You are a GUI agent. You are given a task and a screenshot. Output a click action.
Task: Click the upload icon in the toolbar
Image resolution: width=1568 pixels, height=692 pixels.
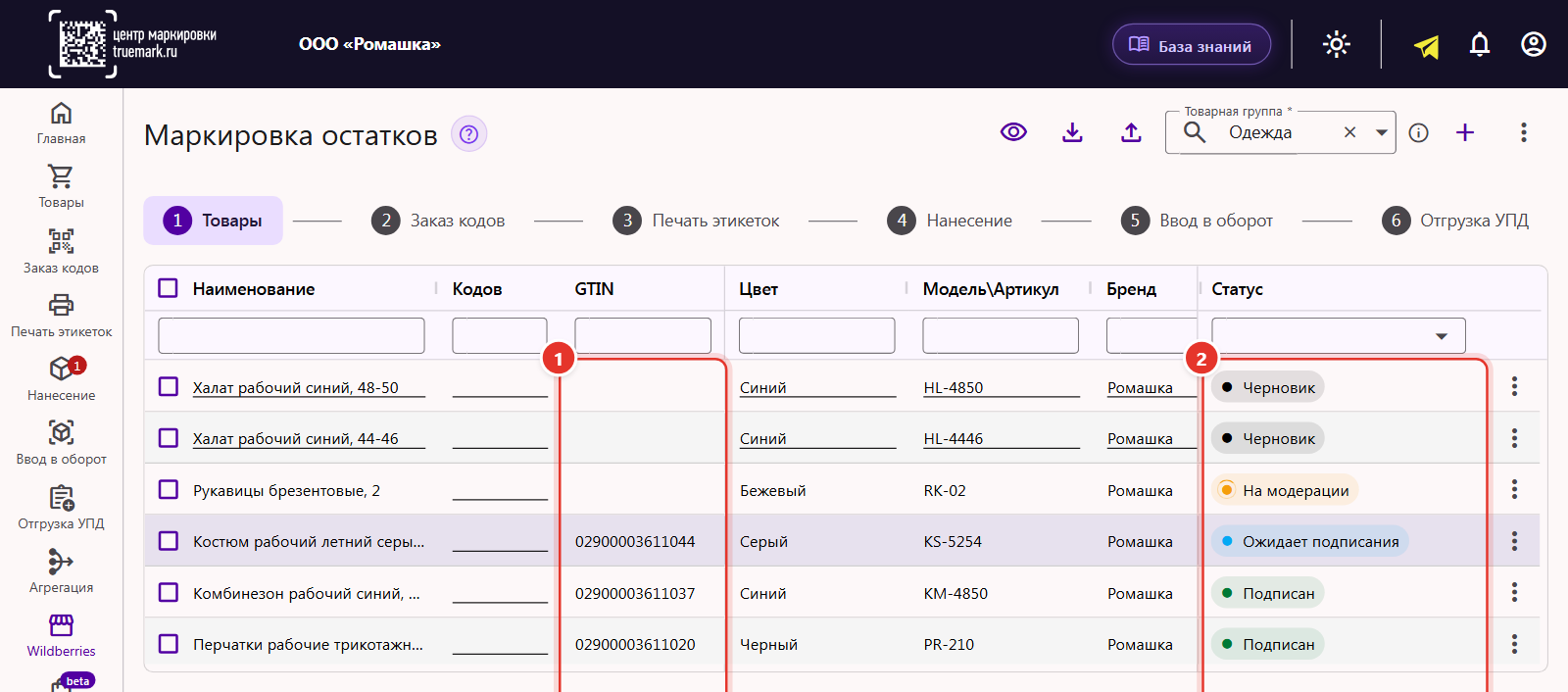[x=1132, y=132]
